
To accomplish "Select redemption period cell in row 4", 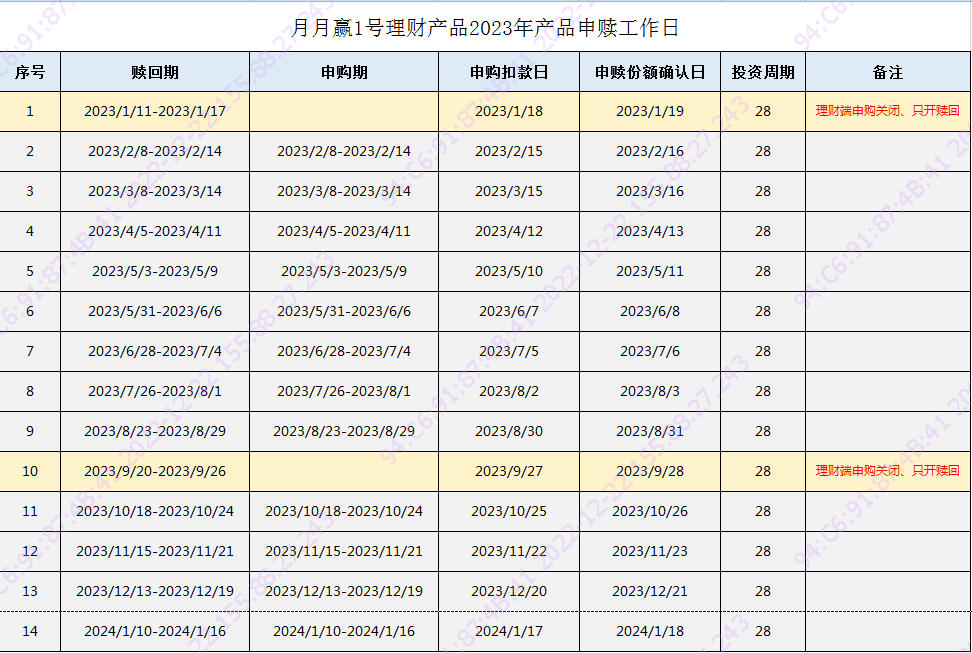I will point(155,231).
